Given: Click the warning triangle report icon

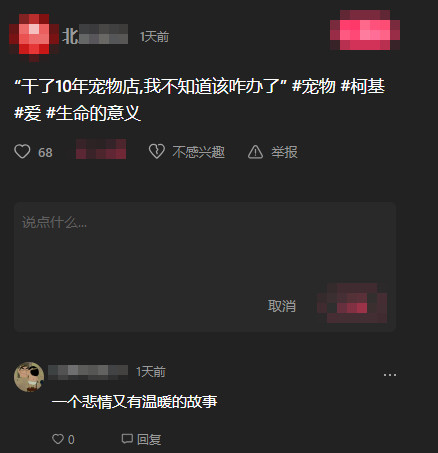Looking at the screenshot, I should 255,152.
